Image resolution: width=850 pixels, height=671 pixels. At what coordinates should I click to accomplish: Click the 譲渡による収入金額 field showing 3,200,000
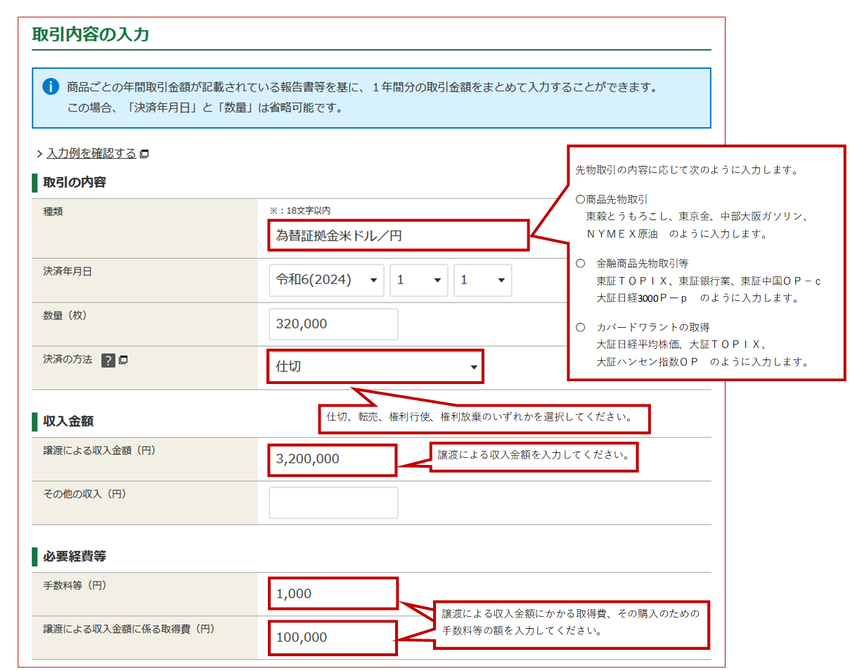pyautogui.click(x=333, y=459)
